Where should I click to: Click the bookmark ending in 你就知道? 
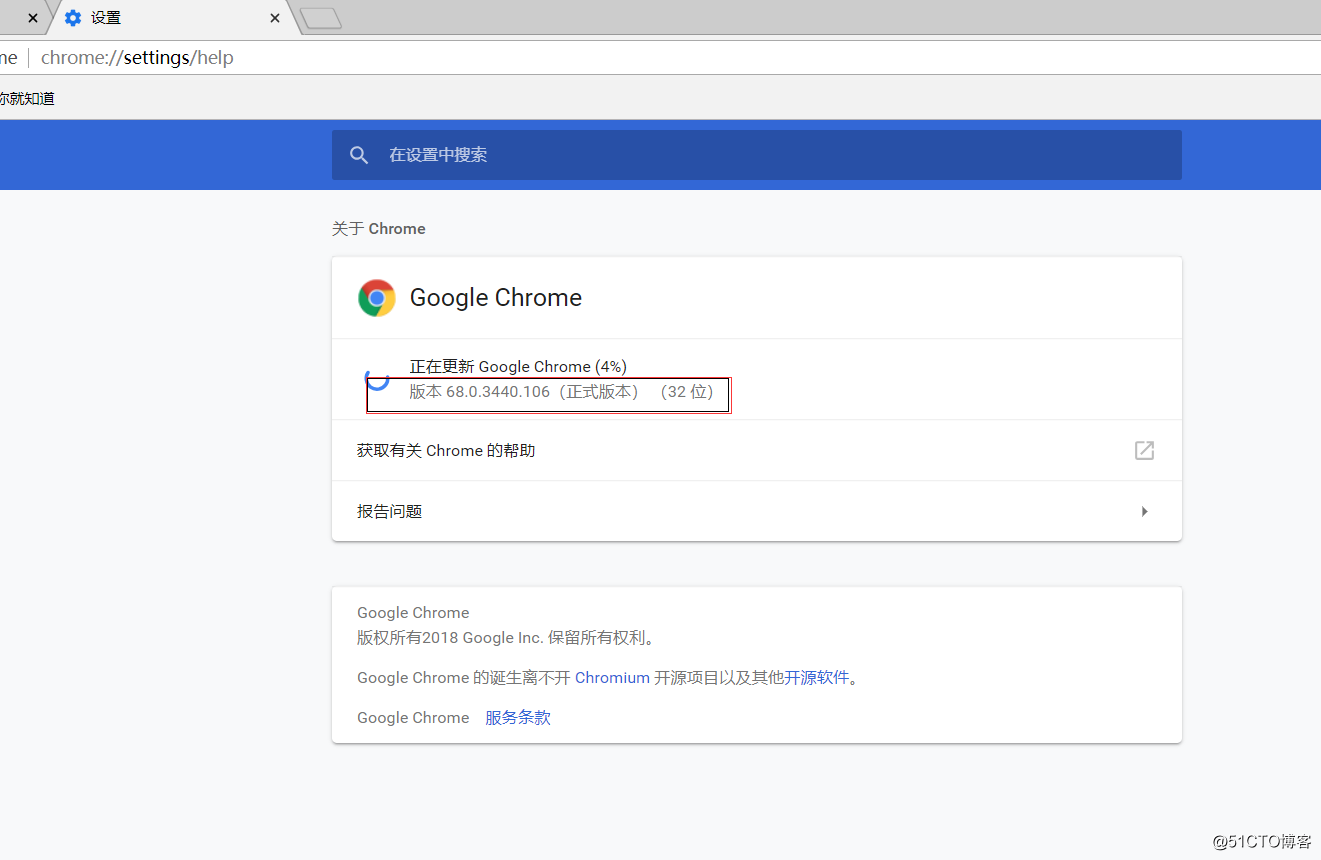pos(27,98)
